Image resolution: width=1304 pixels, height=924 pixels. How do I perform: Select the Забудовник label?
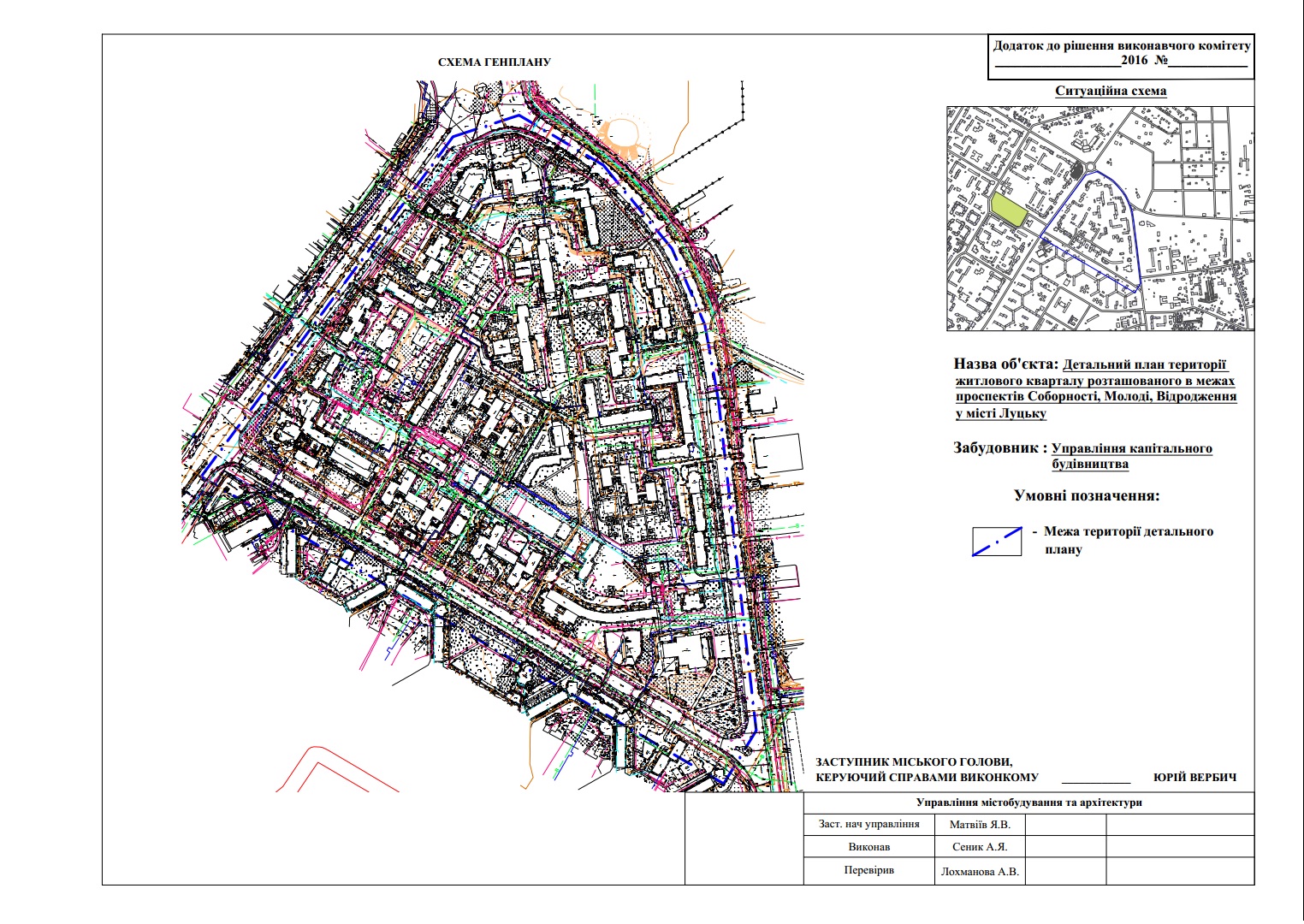(x=999, y=447)
